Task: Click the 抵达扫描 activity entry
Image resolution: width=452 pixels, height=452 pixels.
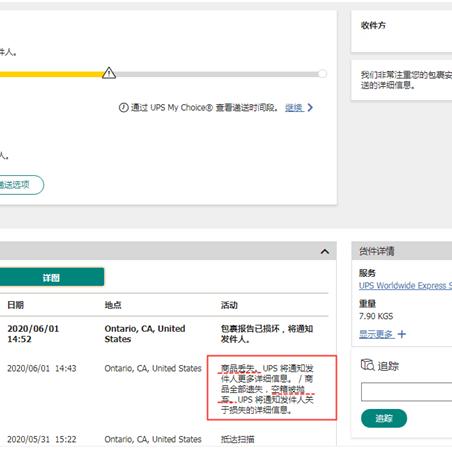Action: (237, 439)
